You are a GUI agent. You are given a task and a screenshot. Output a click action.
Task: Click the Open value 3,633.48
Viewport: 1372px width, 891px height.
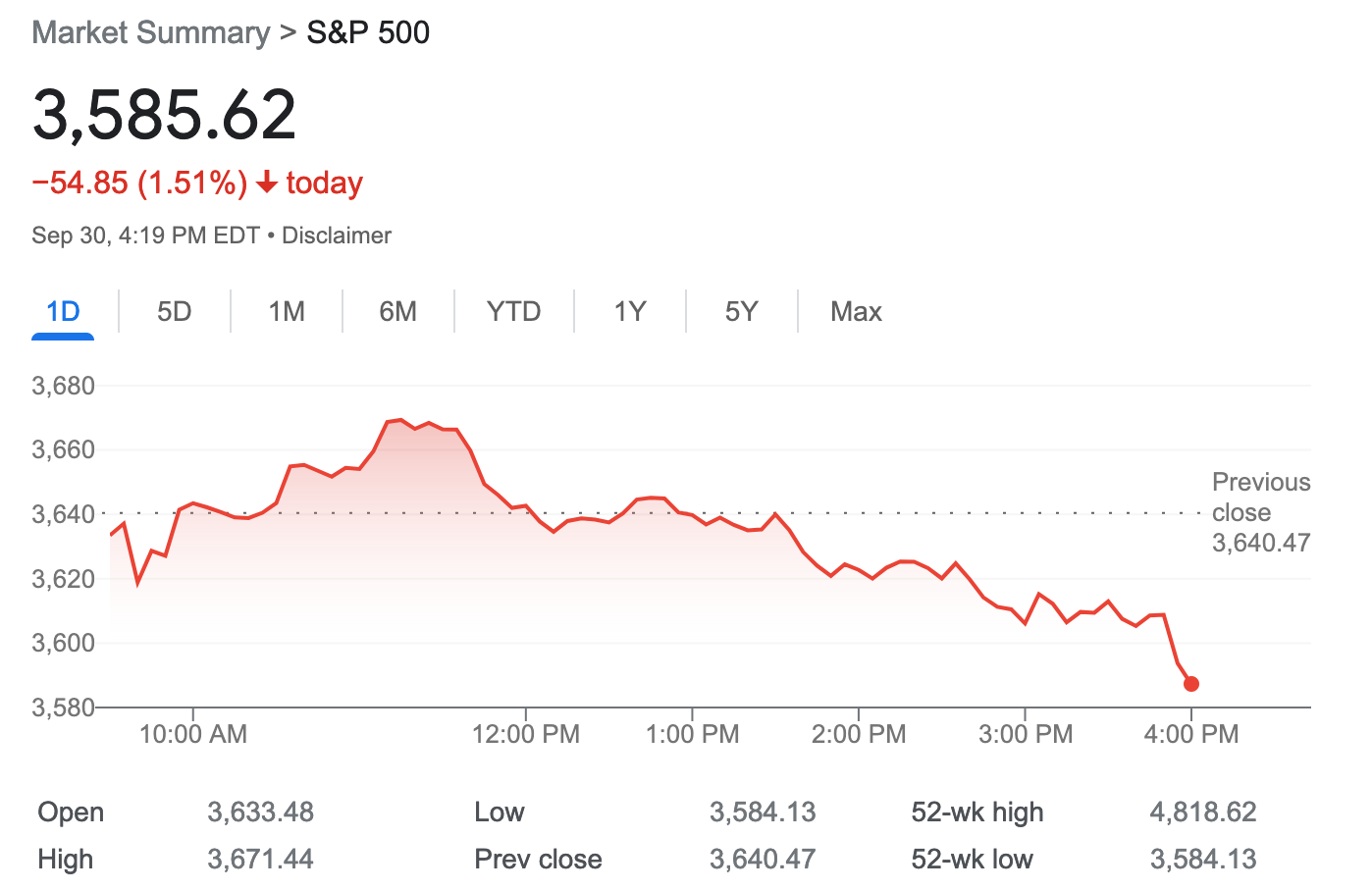(x=260, y=812)
